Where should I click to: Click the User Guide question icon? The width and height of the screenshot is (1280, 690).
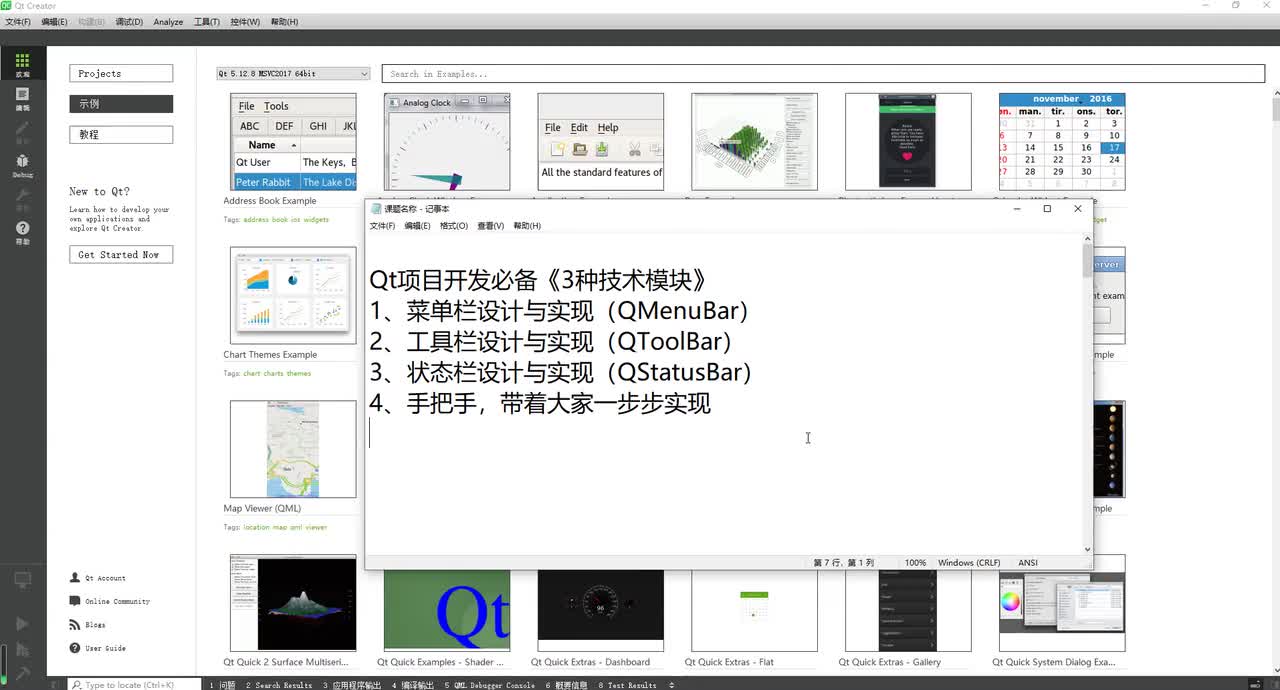[x=75, y=648]
